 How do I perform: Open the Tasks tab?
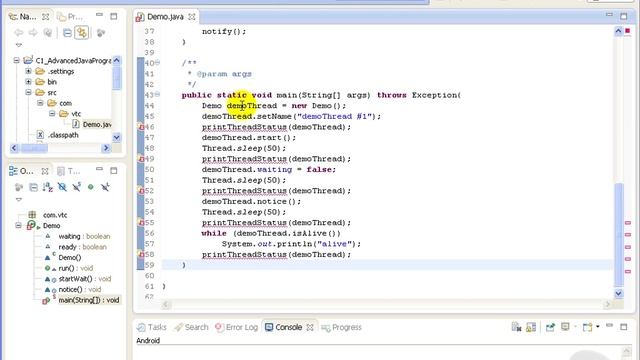(x=152, y=327)
